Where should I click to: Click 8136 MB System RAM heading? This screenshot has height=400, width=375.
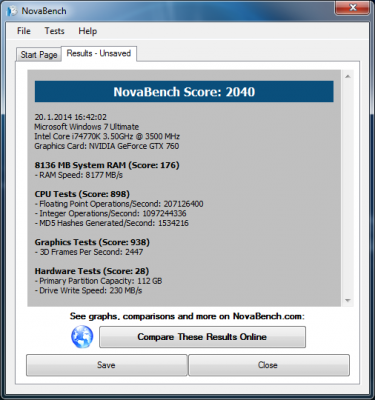coord(107,165)
